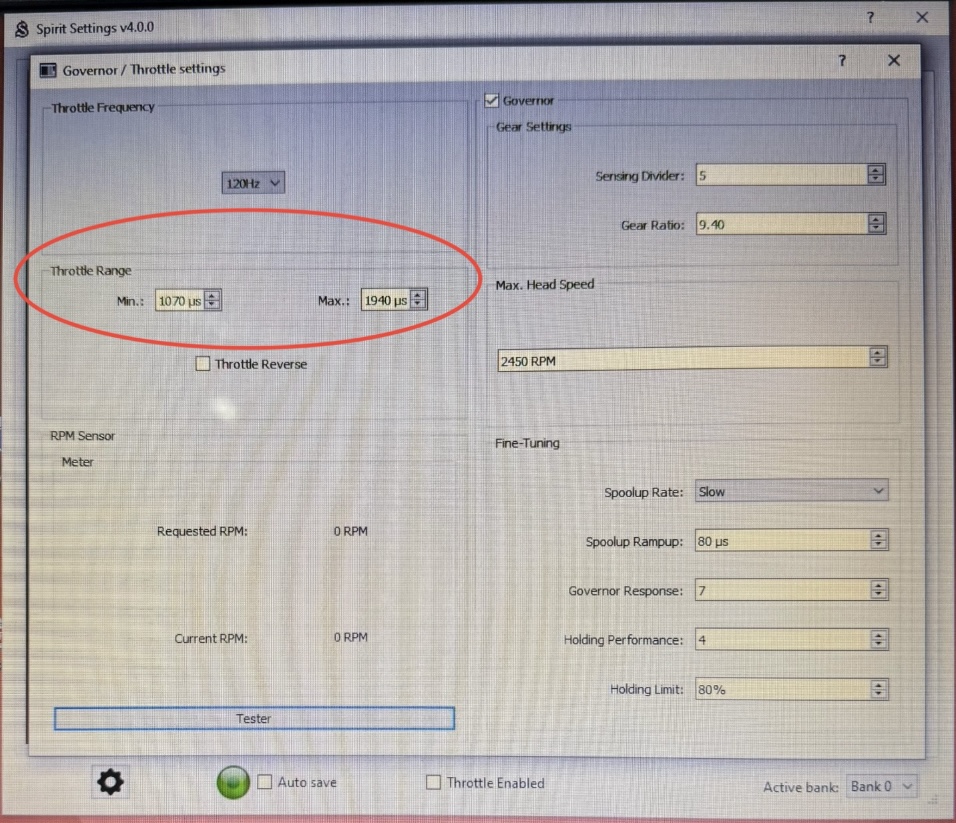This screenshot has width=956, height=823.
Task: Click the gear settings icon
Action: (x=109, y=783)
